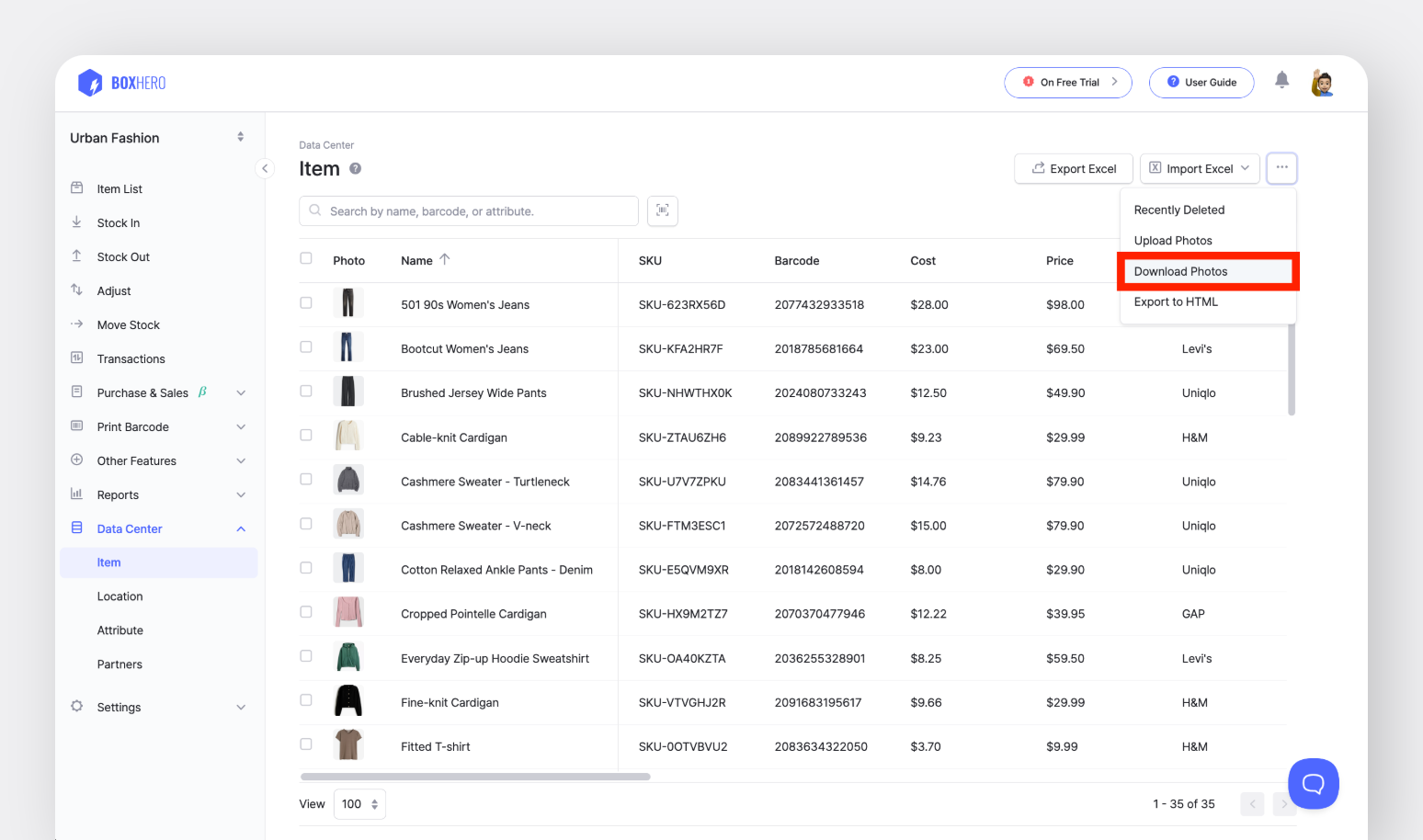Tick the select-all checkbox in table header
Viewport: 1423px width, 840px height.
pos(306,259)
